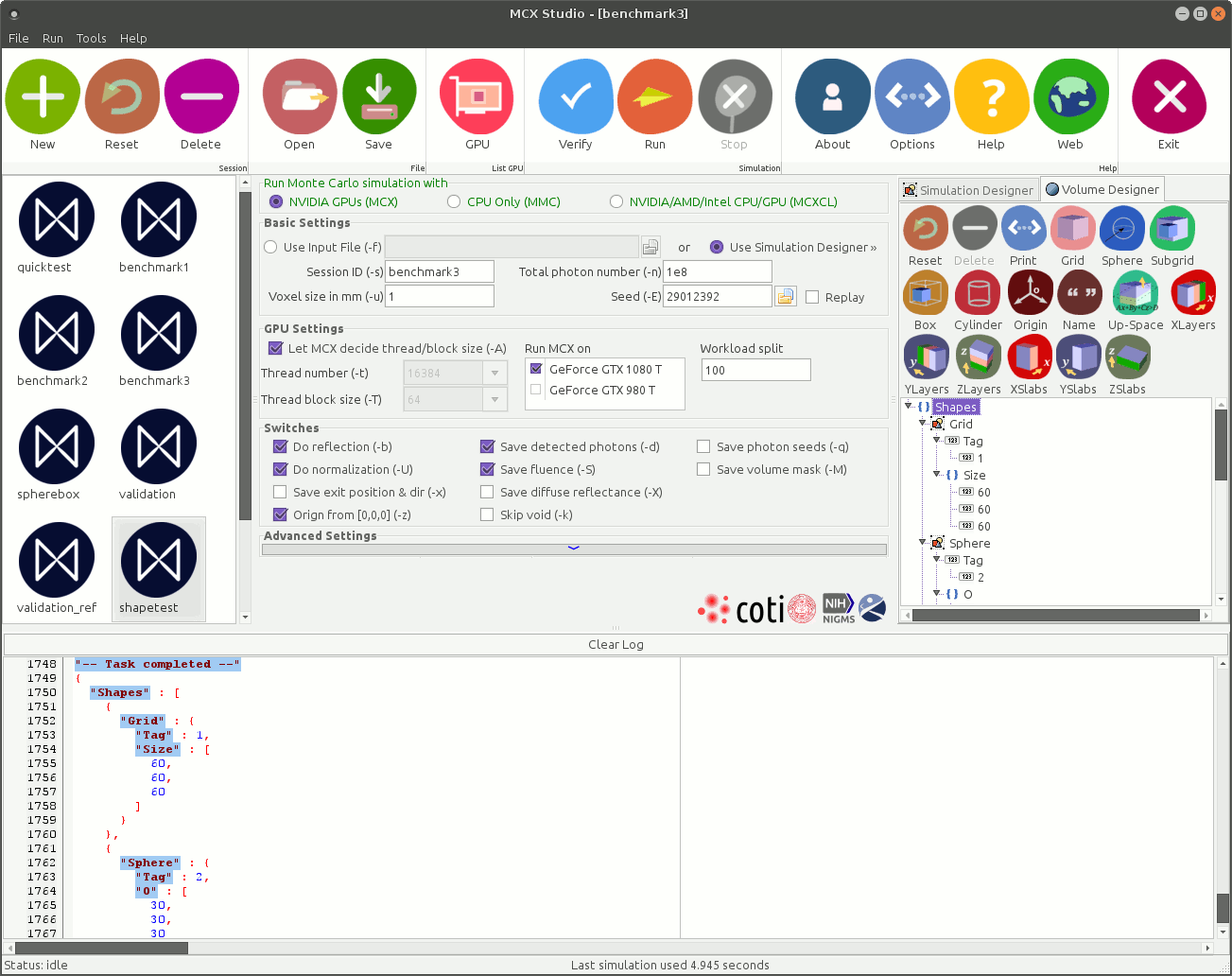Expand the Advanced Settings section
The image size is (1232, 976).
coord(574,549)
